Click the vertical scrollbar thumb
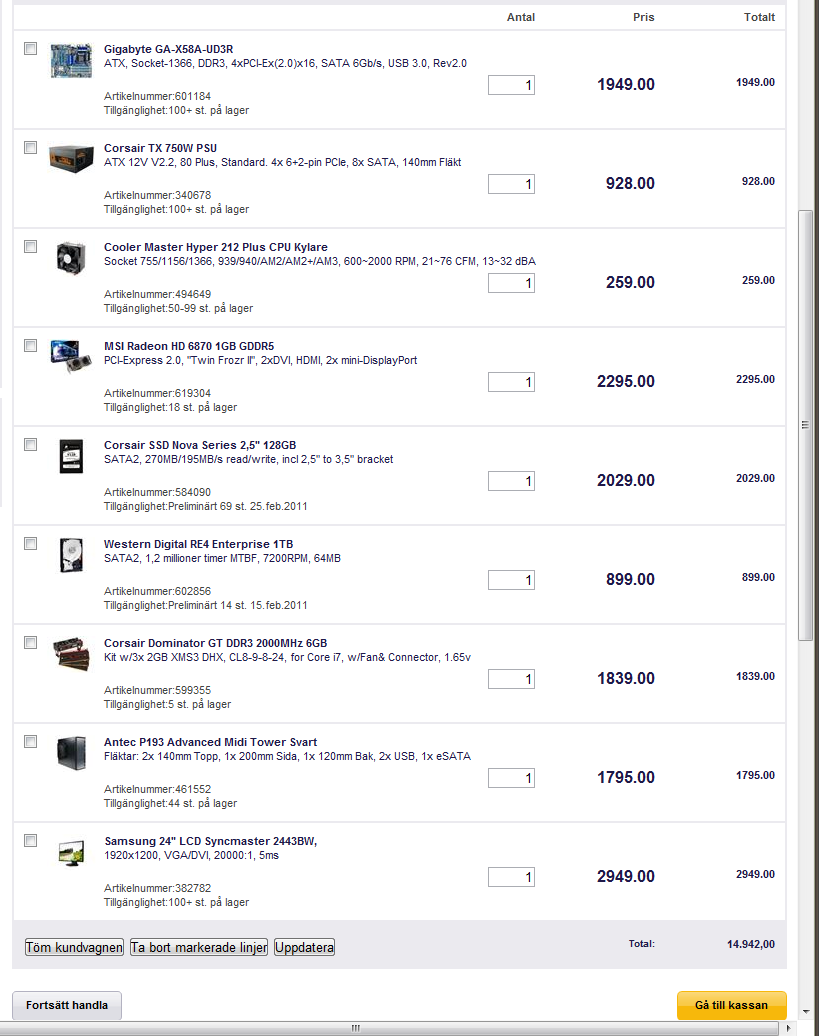 coord(805,425)
